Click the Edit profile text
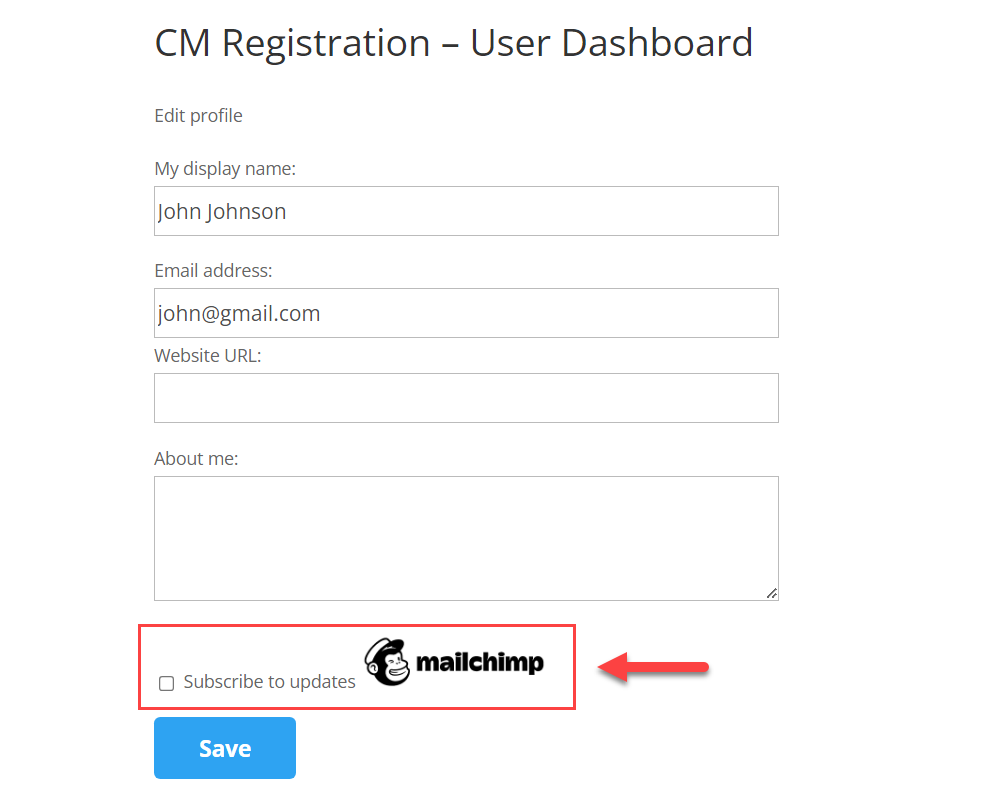This screenshot has width=1000, height=800. click(x=198, y=115)
